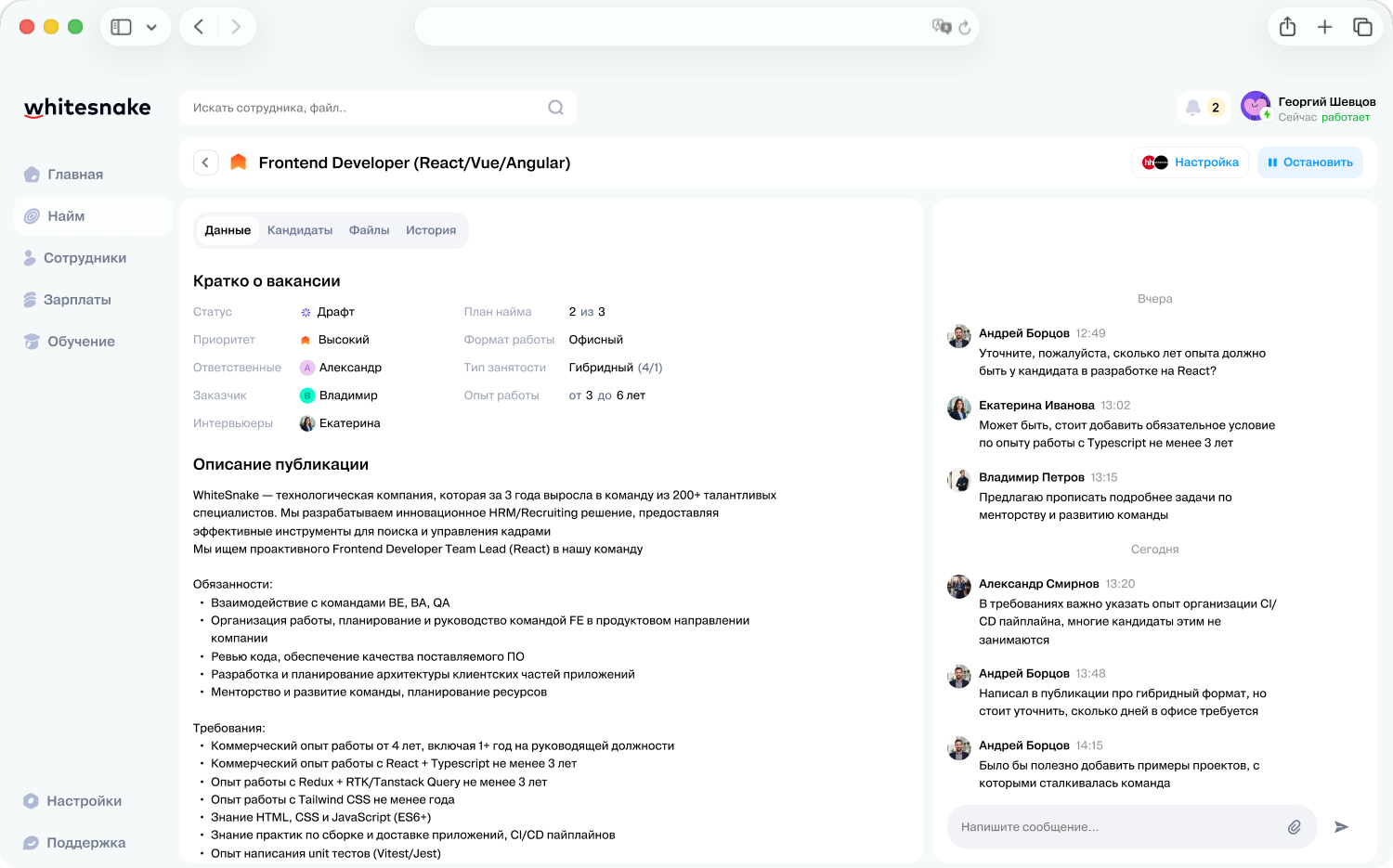
Task: Open a new browser tab with plus
Action: click(x=1324, y=27)
